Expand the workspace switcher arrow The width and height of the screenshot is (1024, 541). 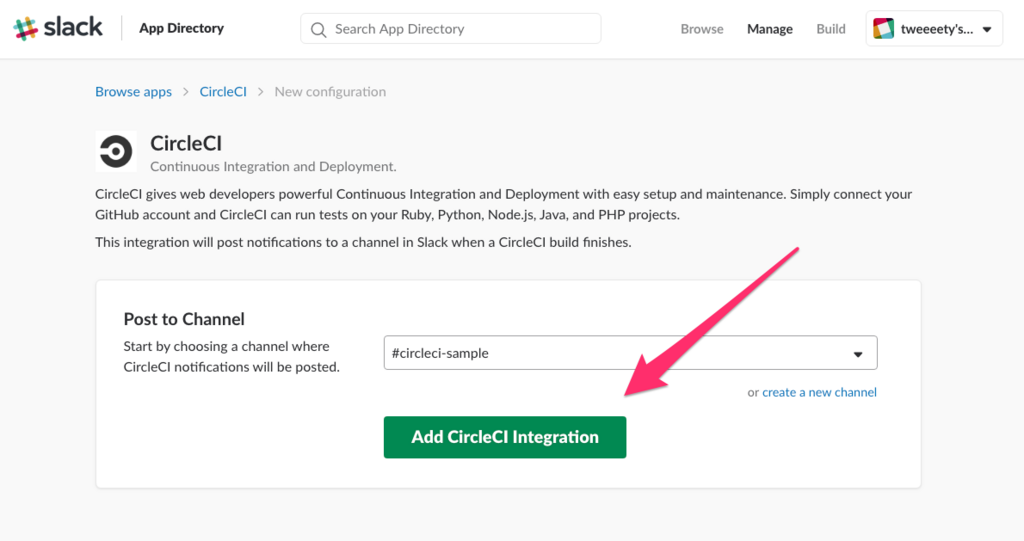coord(987,29)
